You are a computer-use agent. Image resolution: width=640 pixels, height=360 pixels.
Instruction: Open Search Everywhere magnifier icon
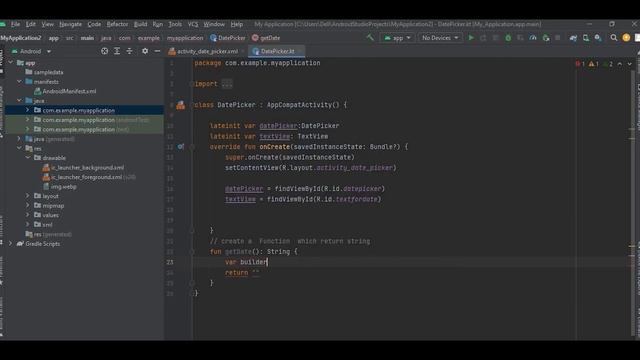614,38
